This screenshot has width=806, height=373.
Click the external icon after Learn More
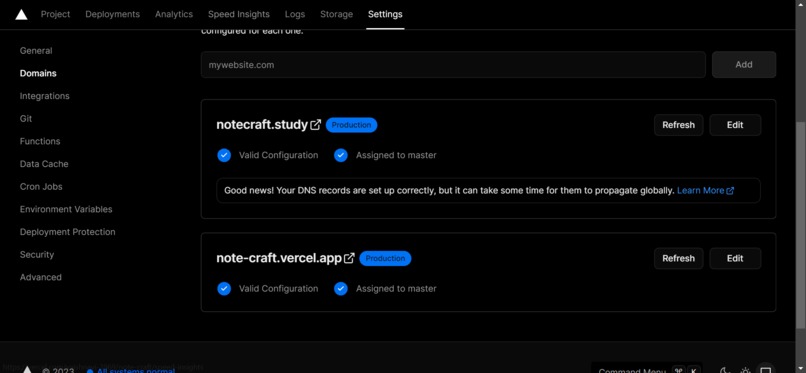[x=730, y=191]
